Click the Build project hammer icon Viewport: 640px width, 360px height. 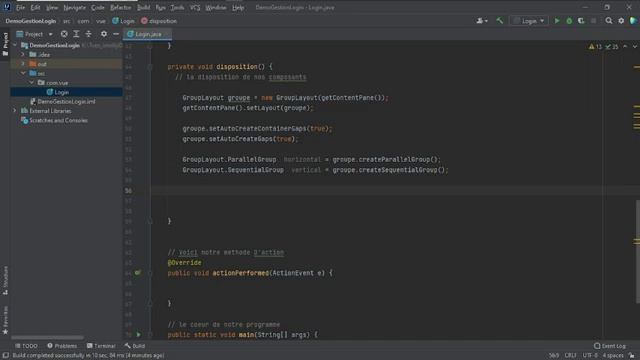click(x=500, y=20)
